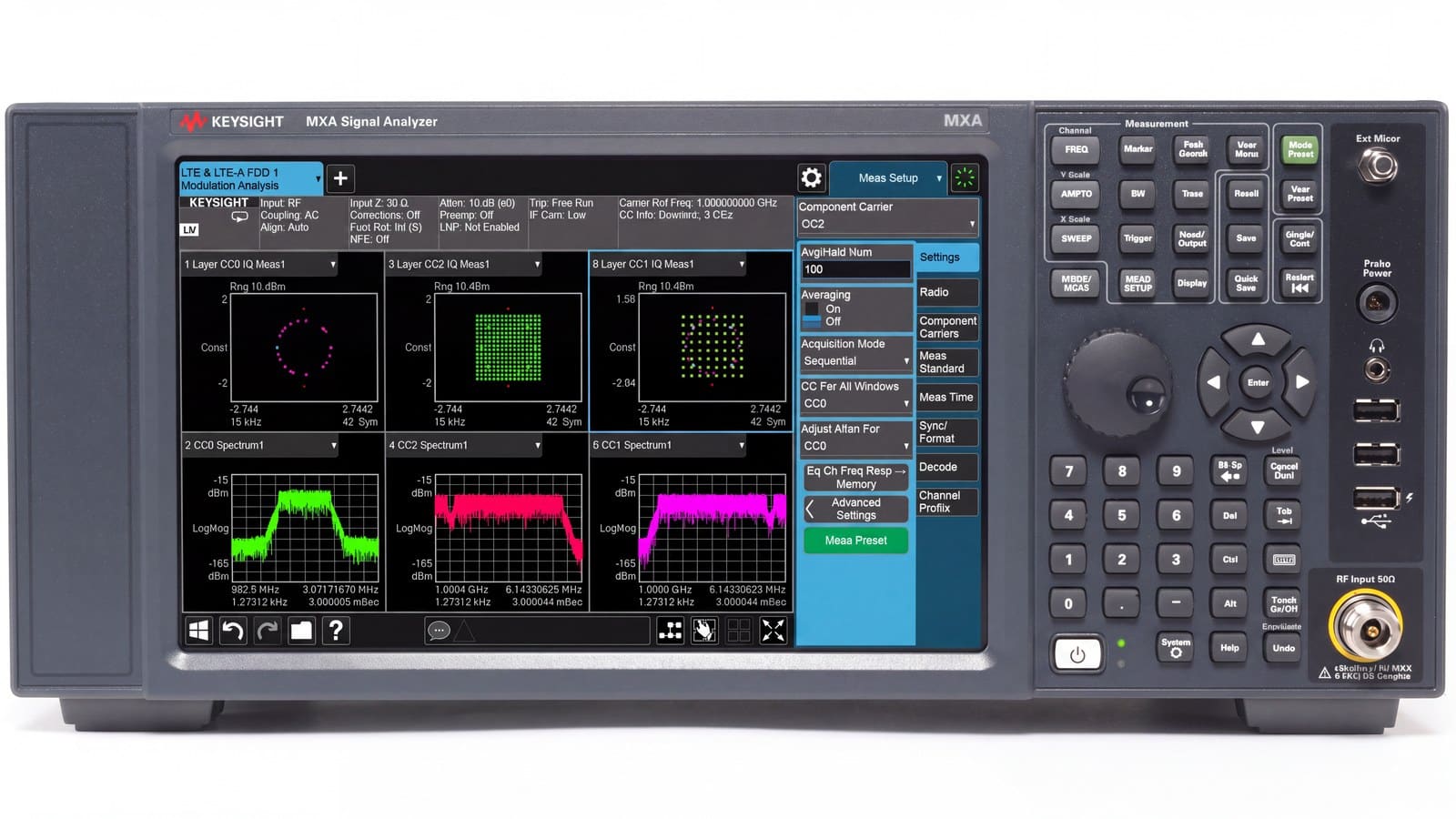Click the number 7 keypad key
This screenshot has width=1456, height=819.
pos(1068,470)
